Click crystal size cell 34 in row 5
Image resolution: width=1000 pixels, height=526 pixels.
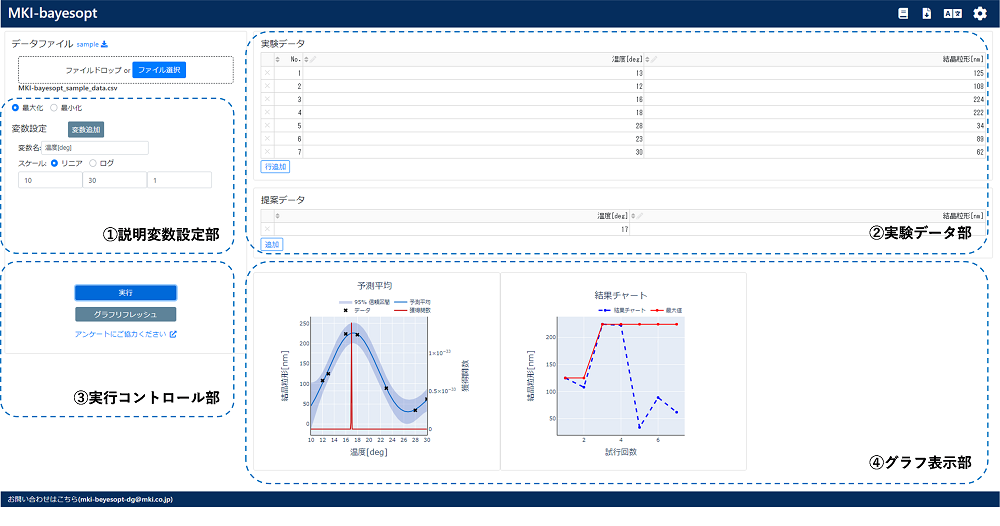tap(814, 126)
